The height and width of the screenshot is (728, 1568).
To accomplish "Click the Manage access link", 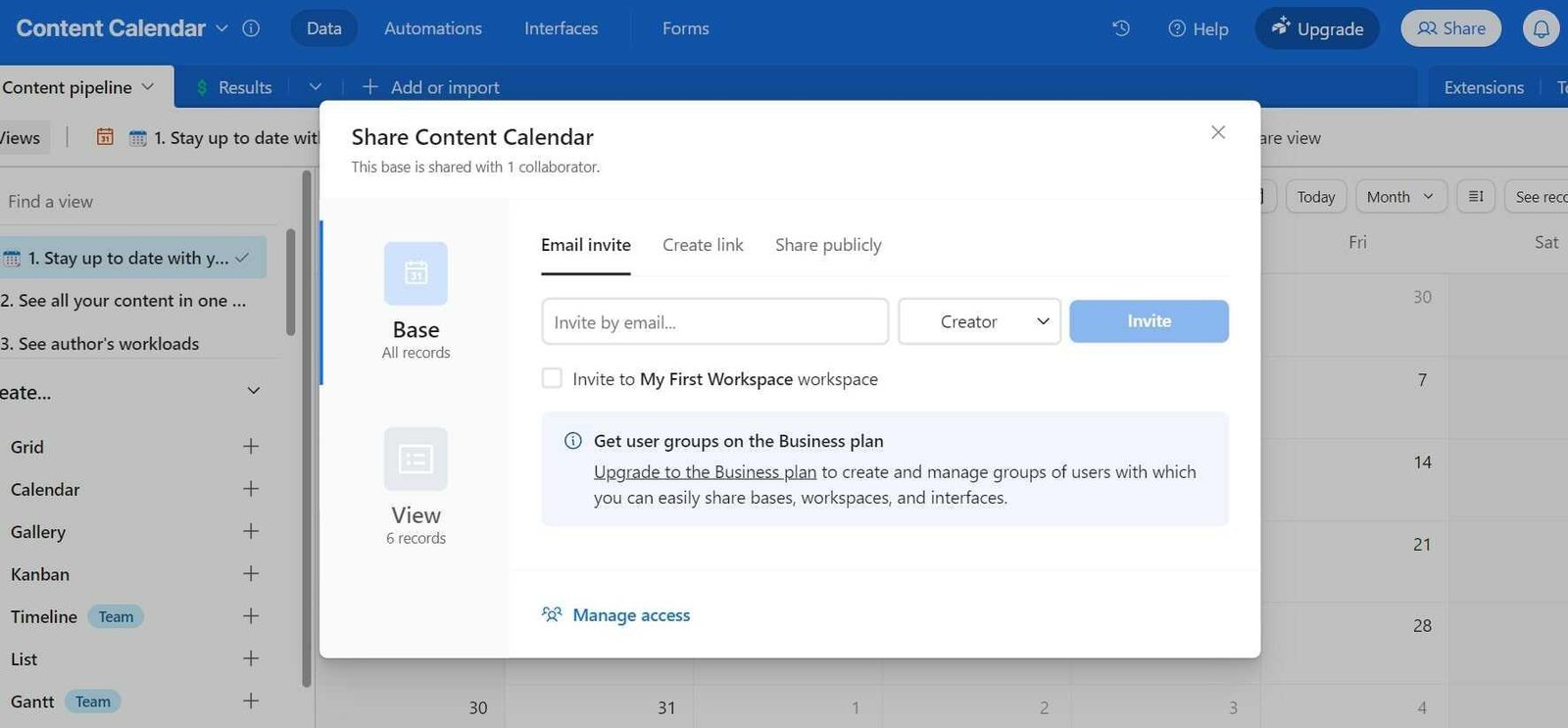I will click(x=631, y=615).
